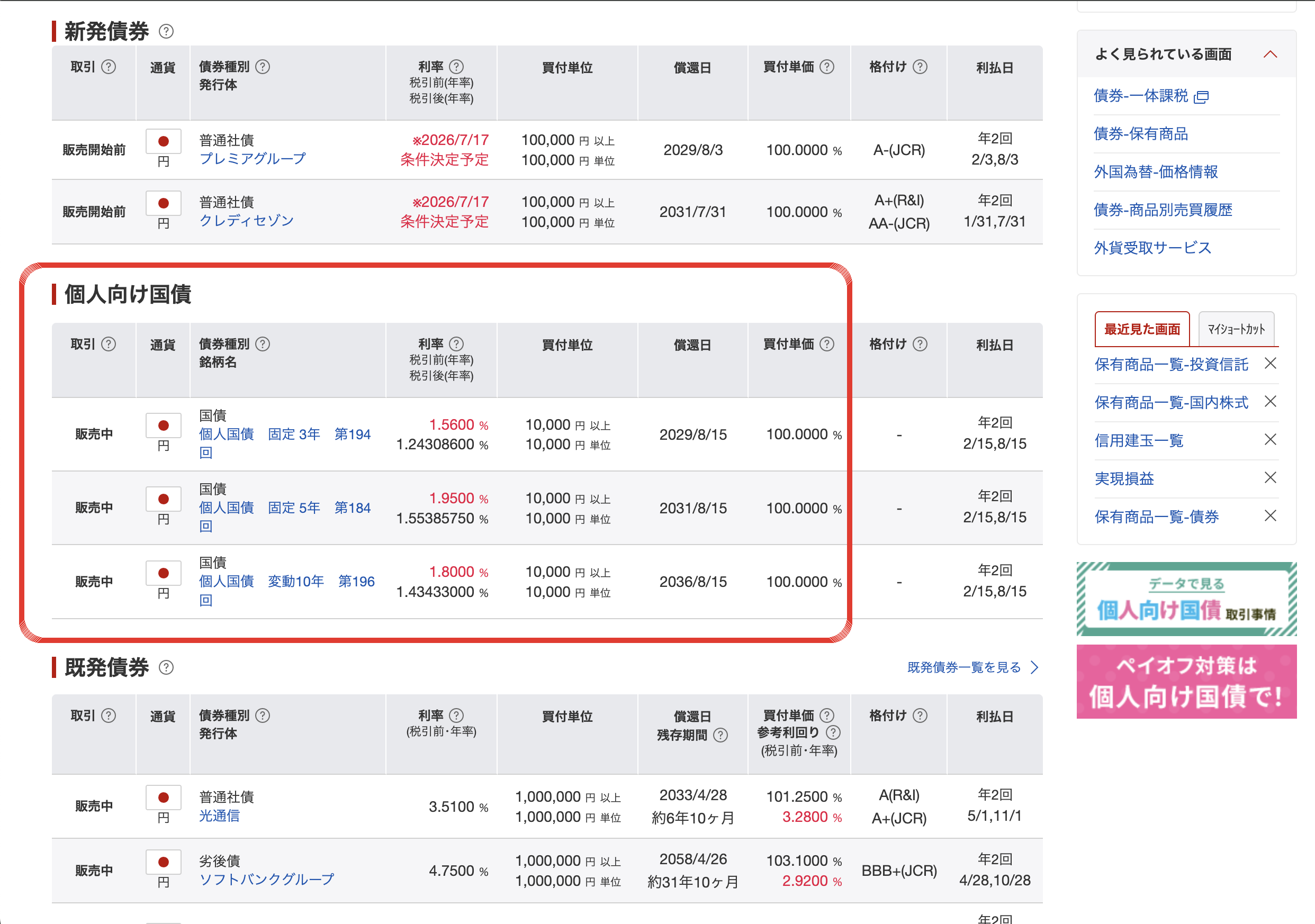Viewport: 1315px width, 924px height.
Task: Remove 実現損益 from recently viewed list
Action: click(x=1271, y=477)
